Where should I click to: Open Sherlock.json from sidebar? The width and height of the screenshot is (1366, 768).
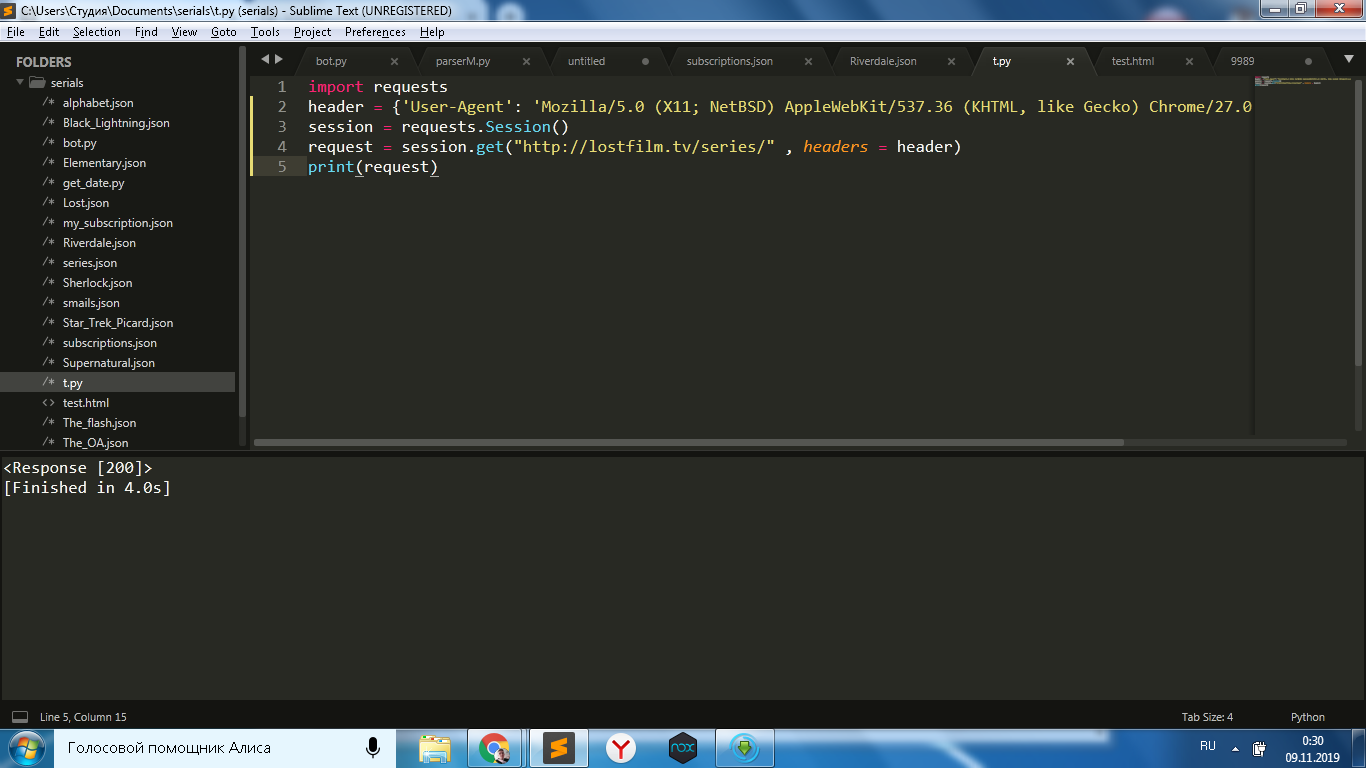pyautogui.click(x=97, y=283)
